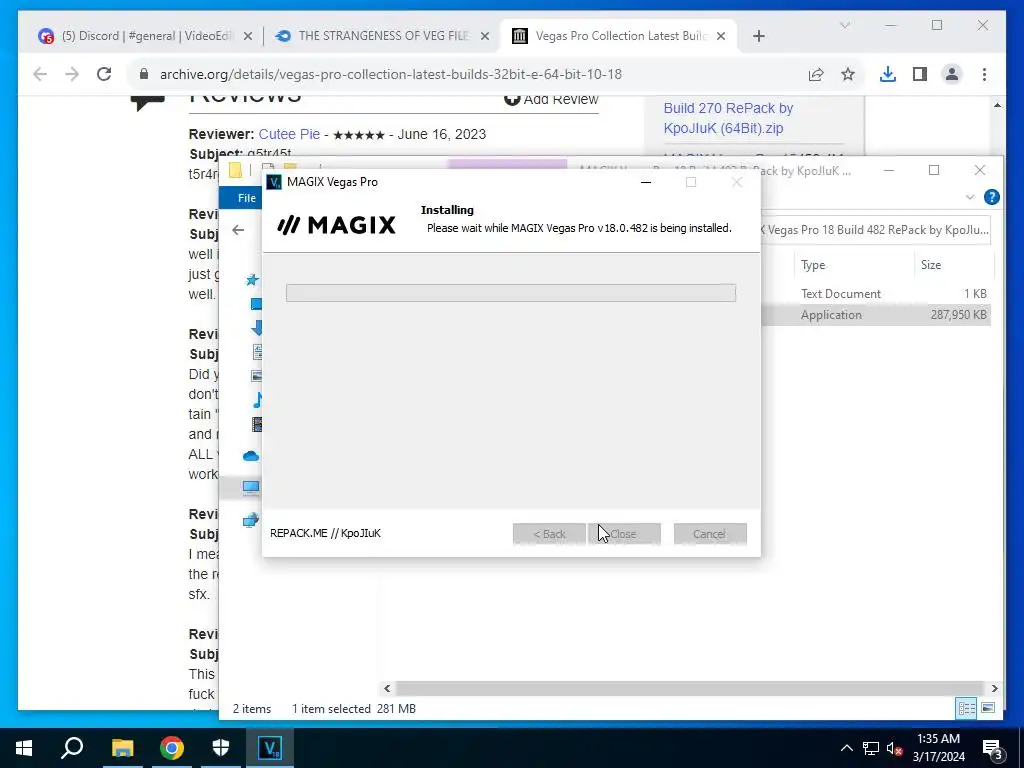This screenshot has width=1024, height=768.
Task: Click the Explorer address bar path
Action: coord(875,230)
